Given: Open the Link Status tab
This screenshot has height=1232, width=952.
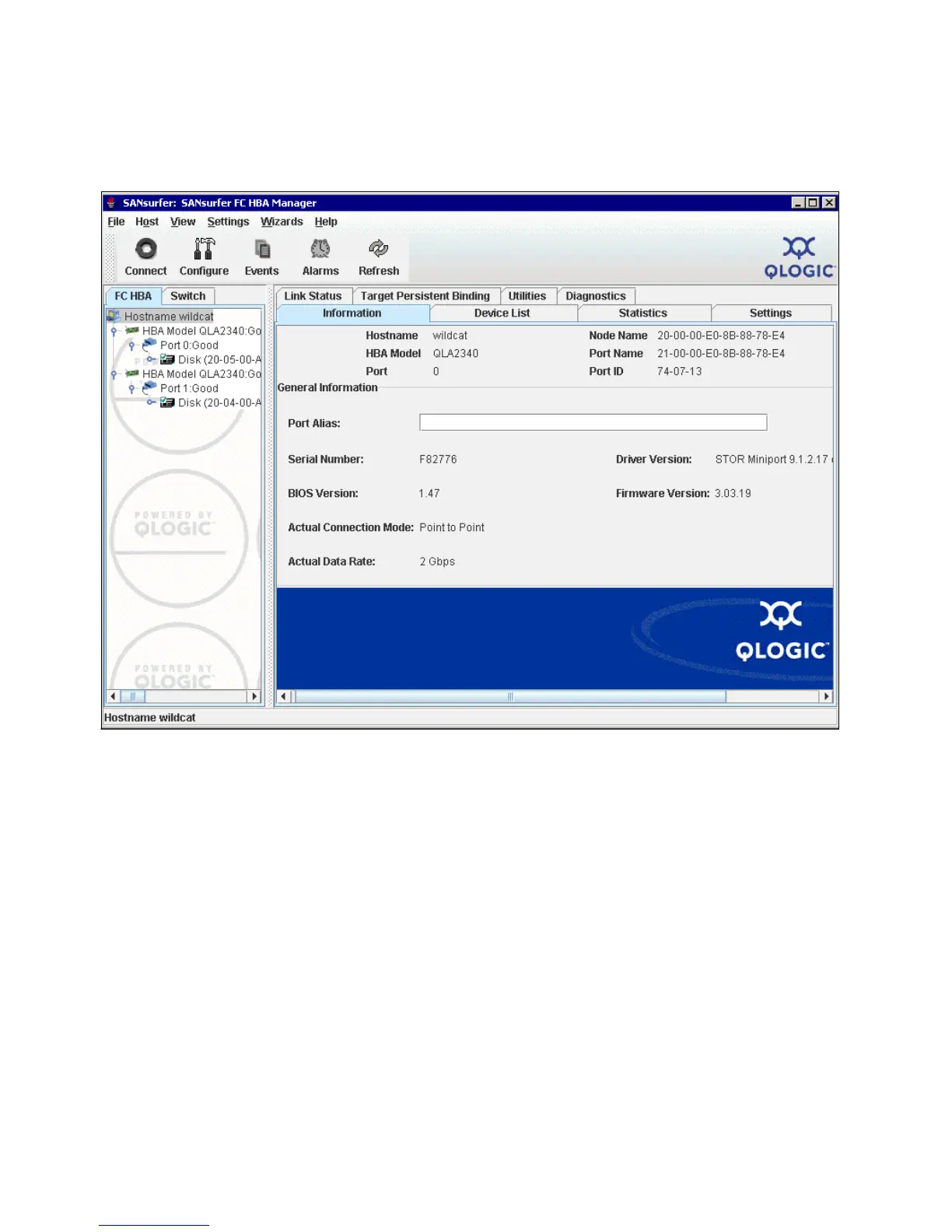Looking at the screenshot, I should pos(313,296).
